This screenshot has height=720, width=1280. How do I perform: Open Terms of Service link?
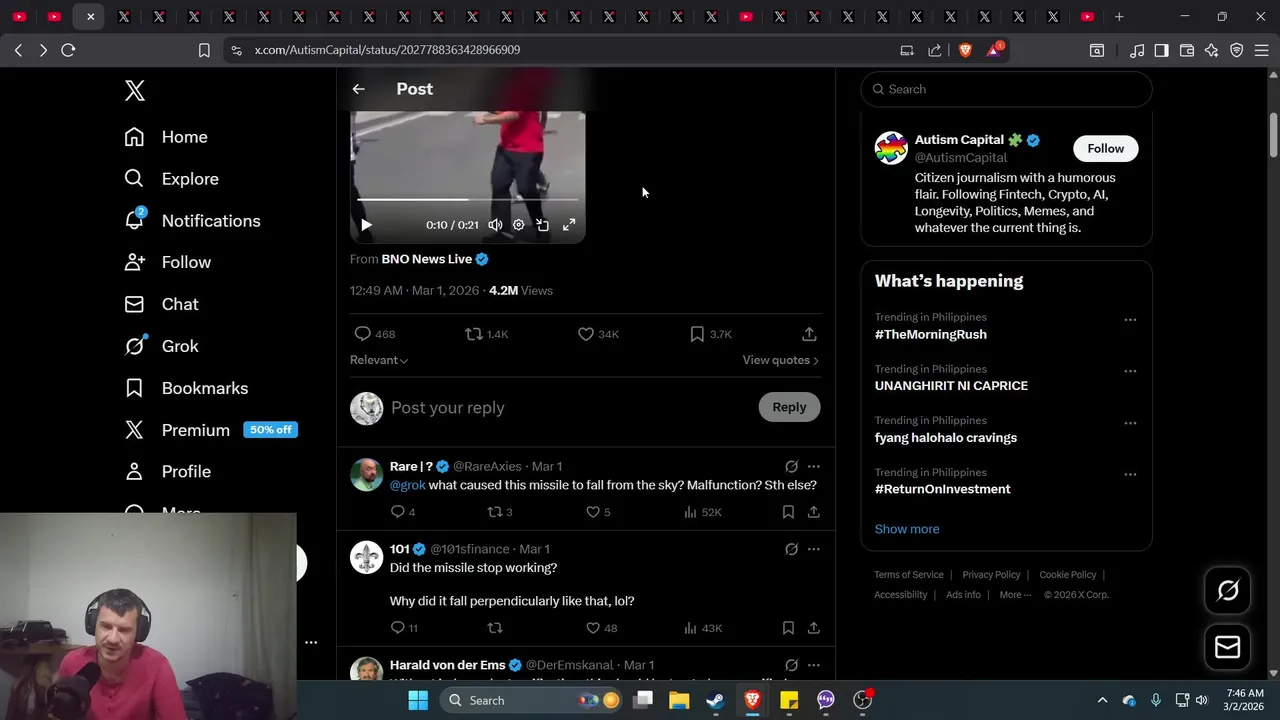(909, 575)
